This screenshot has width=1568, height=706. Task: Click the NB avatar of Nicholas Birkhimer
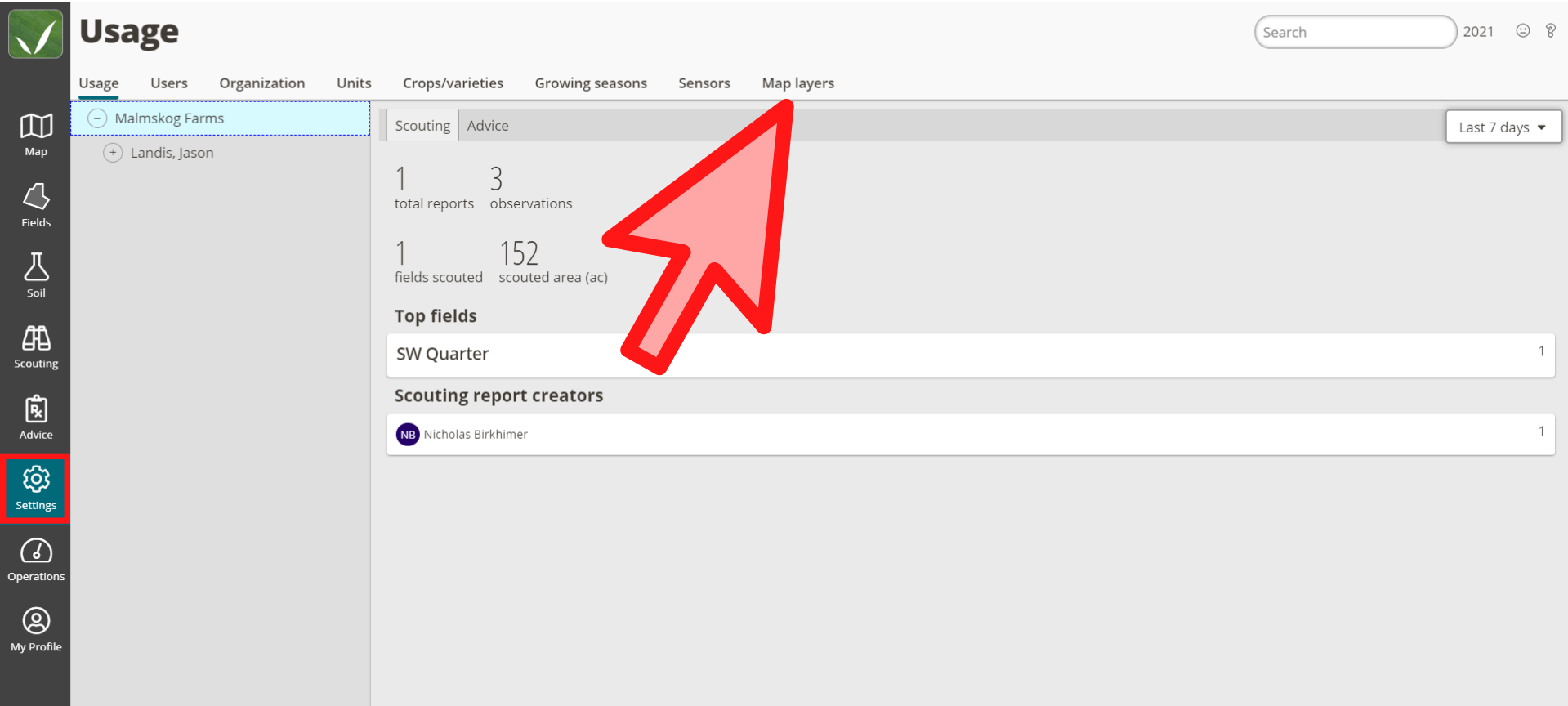(408, 435)
